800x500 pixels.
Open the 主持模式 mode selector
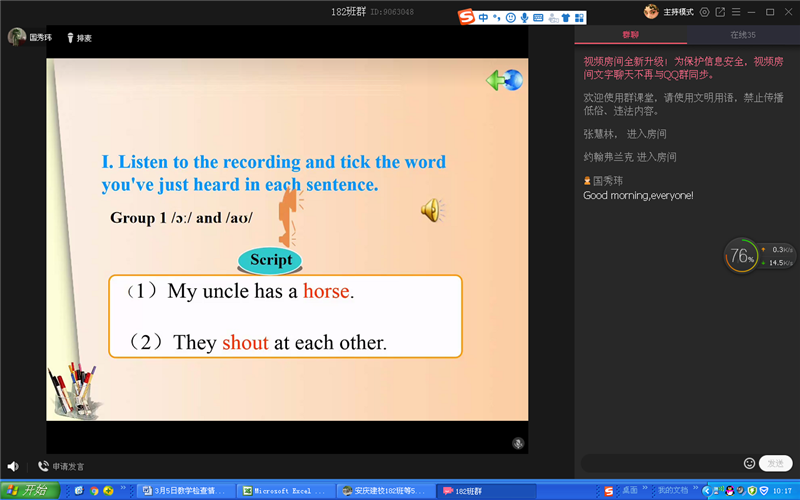(x=677, y=12)
